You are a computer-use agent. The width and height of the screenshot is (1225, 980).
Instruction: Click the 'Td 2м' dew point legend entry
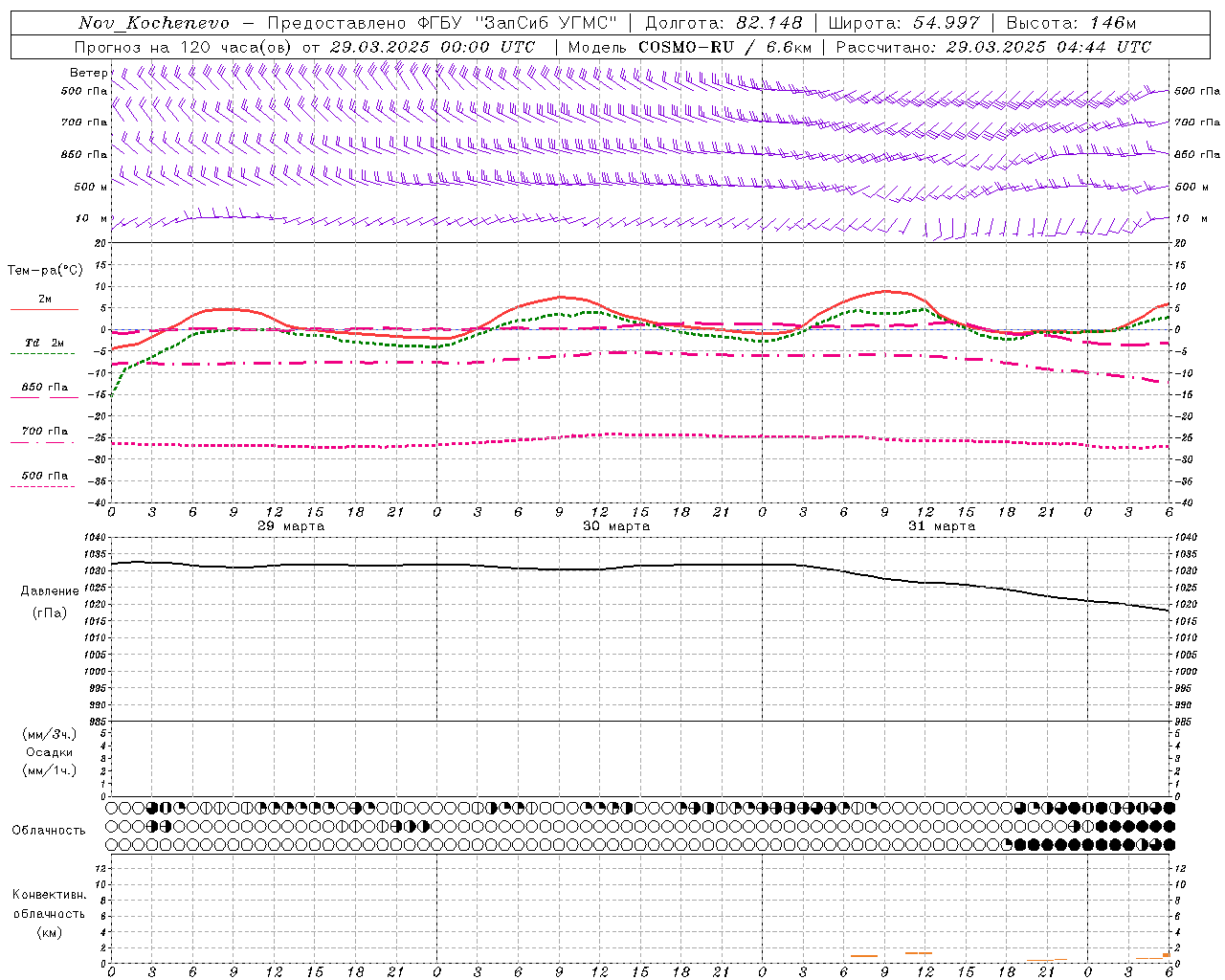coord(45,343)
